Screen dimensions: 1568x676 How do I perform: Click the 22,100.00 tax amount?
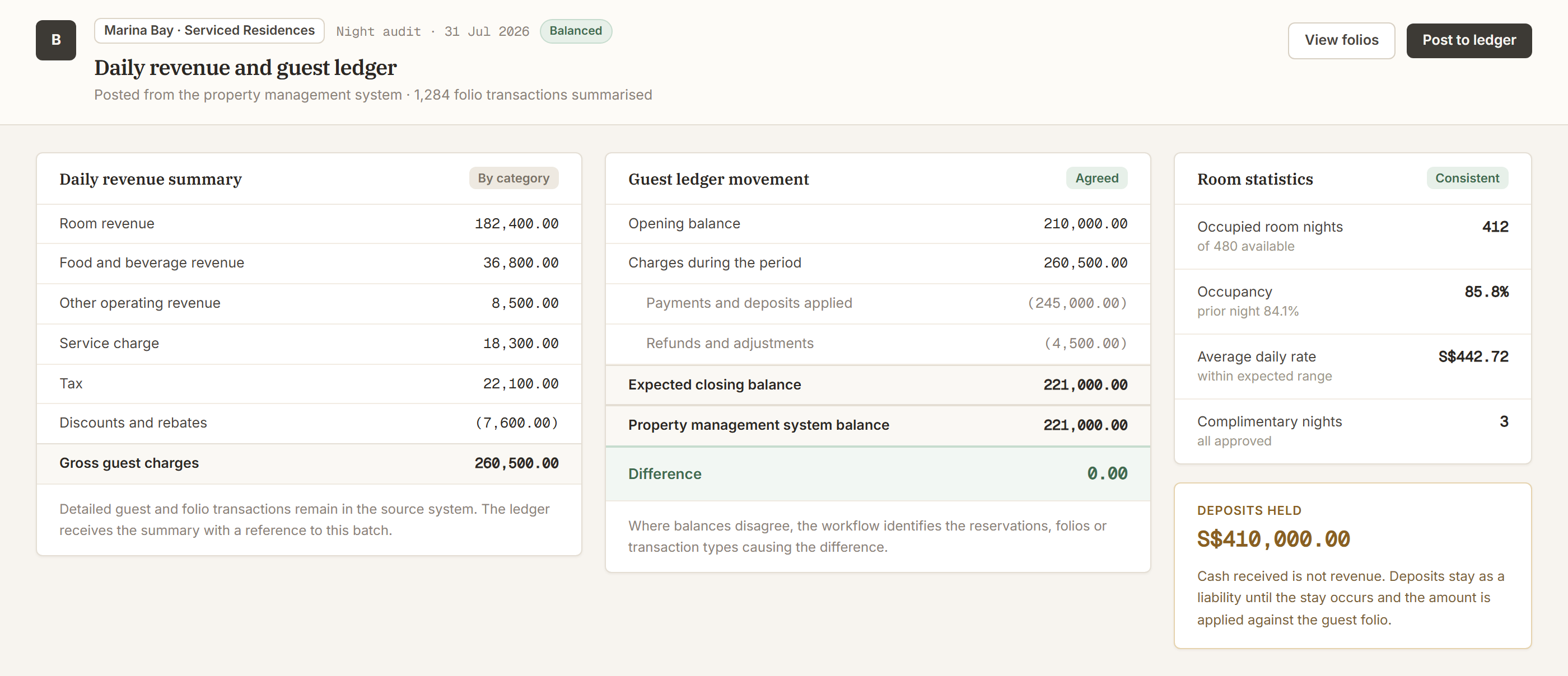pos(520,383)
